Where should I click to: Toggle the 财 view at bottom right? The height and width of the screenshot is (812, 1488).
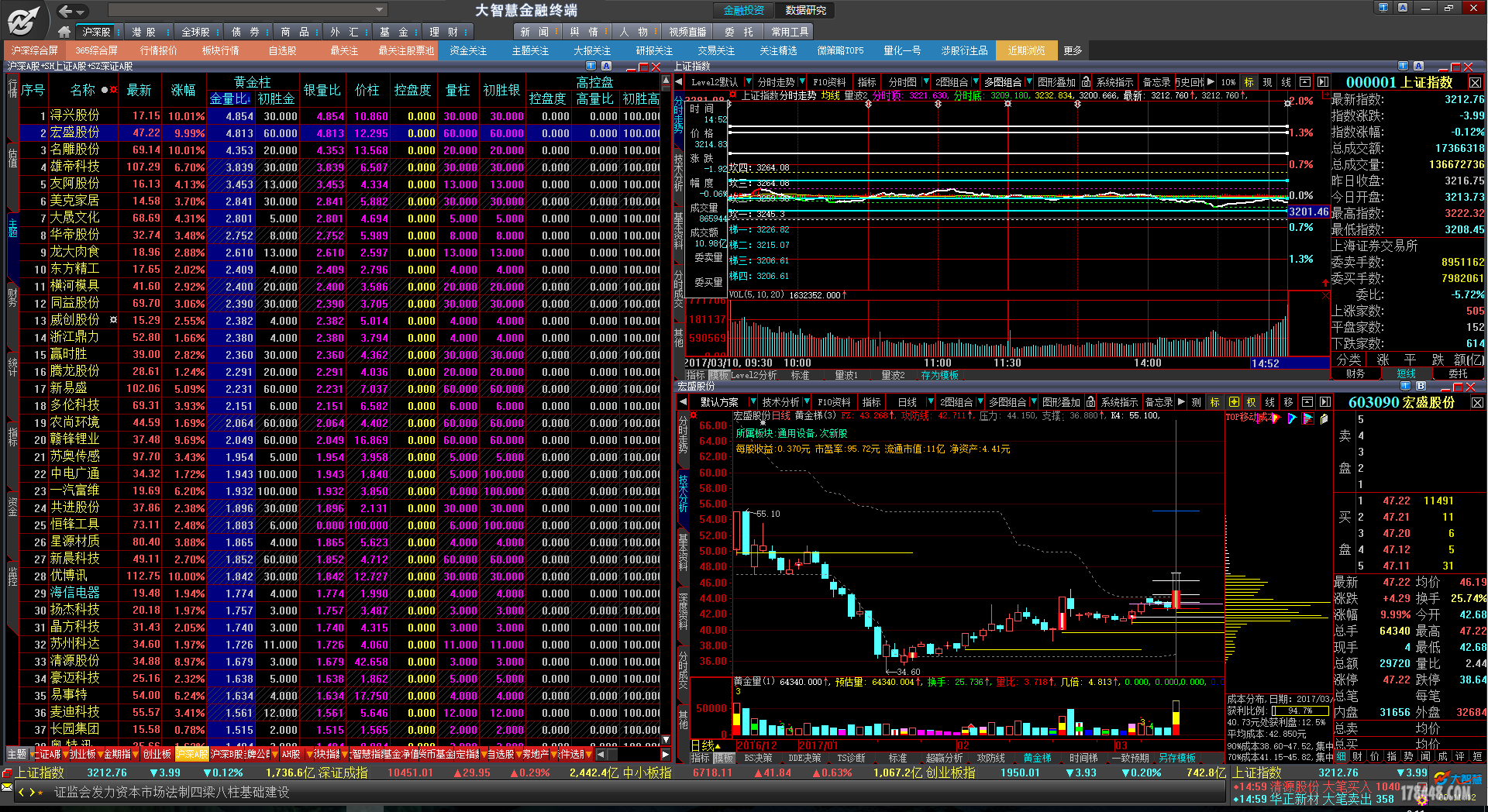point(1358,756)
